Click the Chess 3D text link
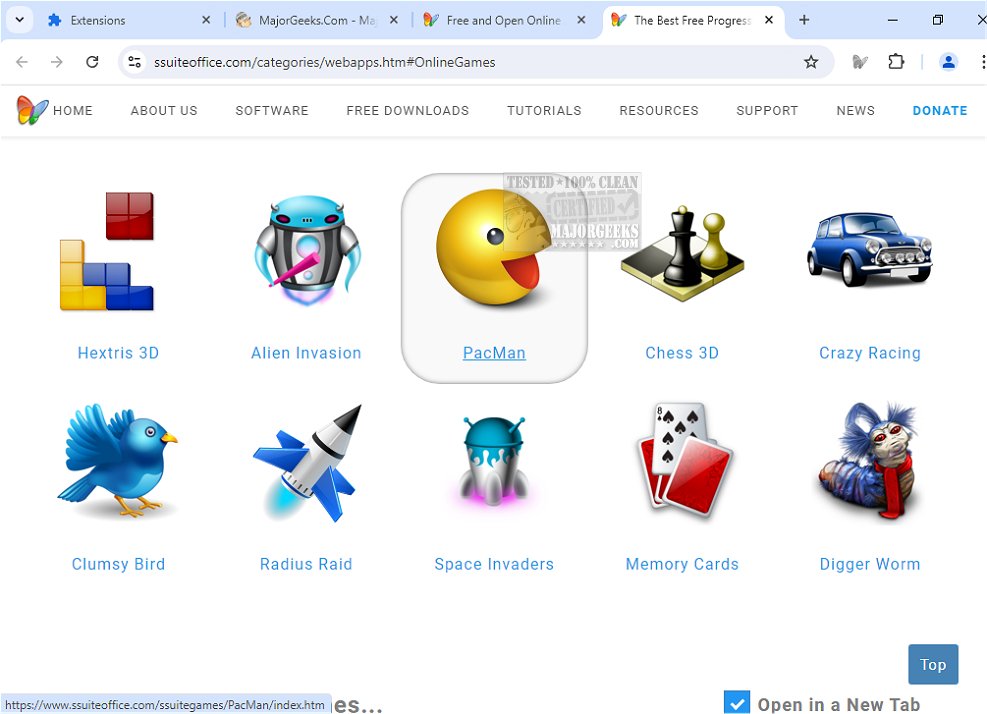 (682, 353)
